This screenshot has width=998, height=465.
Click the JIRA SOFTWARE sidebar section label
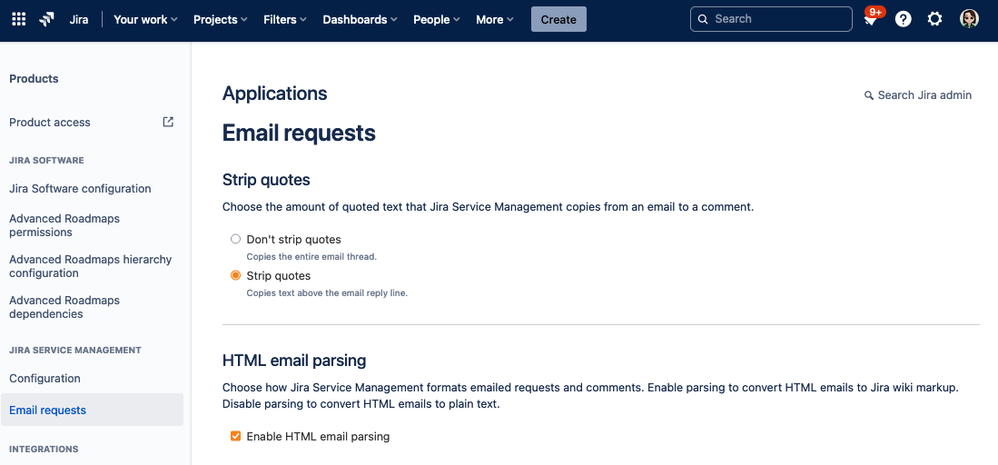coord(46,160)
